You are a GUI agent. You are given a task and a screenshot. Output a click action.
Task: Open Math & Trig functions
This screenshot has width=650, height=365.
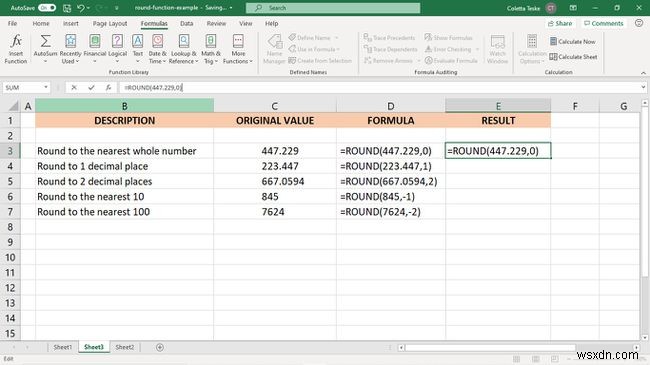click(x=211, y=49)
